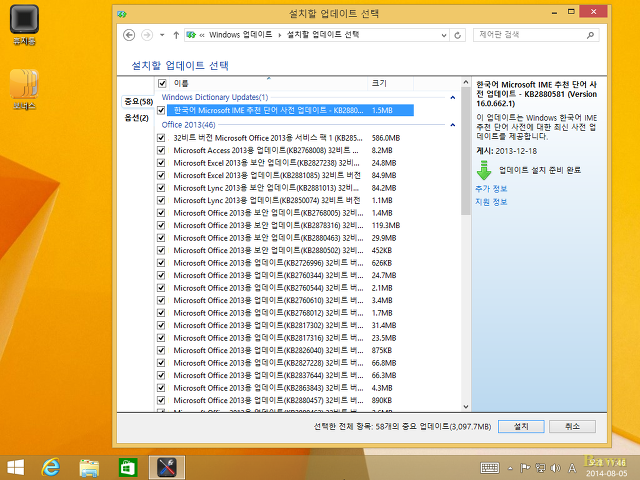Toggle the IME input mode A indicator

(572, 468)
